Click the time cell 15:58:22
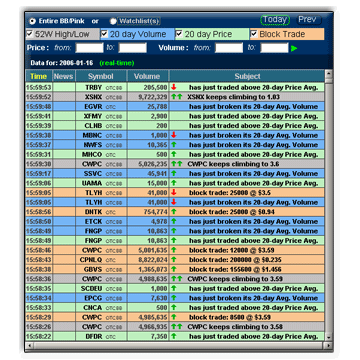 [39, 336]
